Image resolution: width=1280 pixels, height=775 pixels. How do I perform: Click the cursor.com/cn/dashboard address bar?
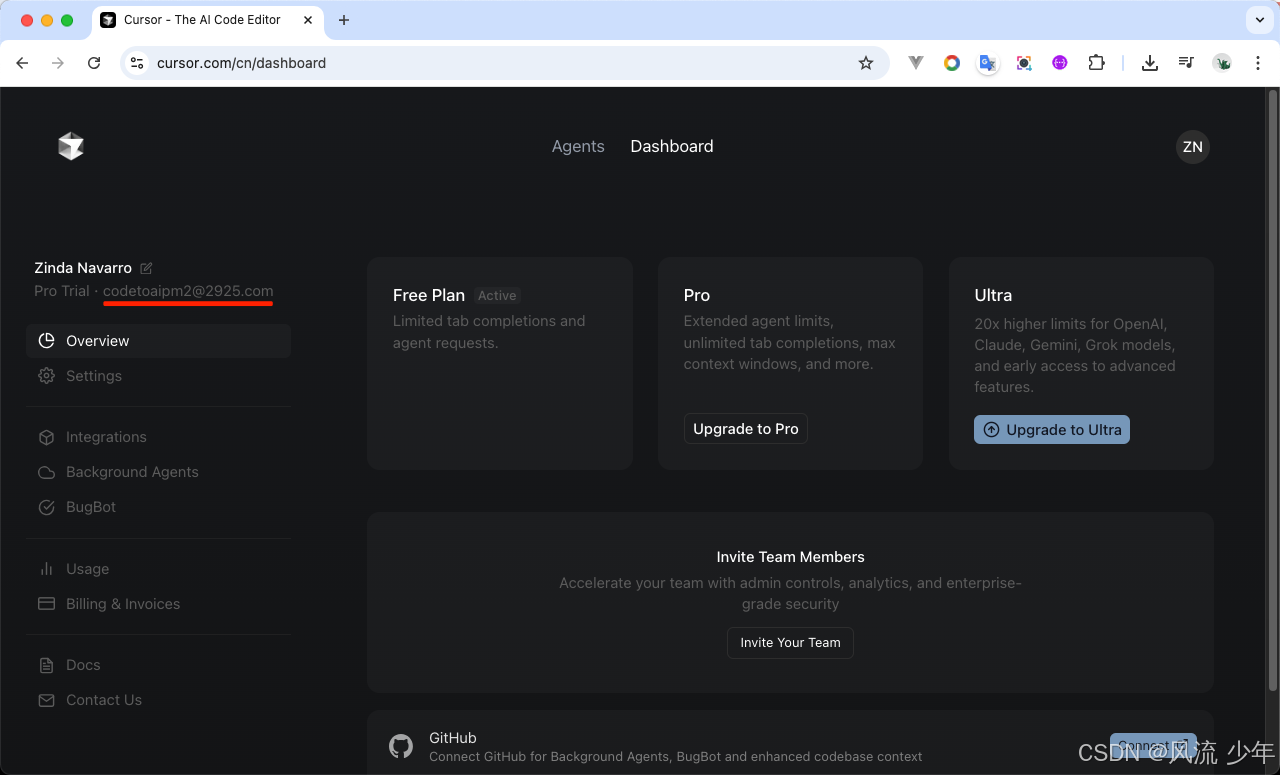505,63
